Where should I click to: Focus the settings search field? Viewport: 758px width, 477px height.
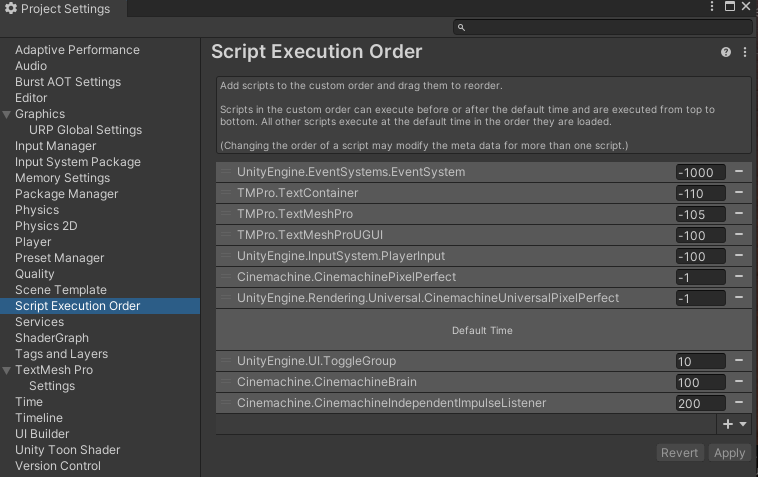pyautogui.click(x=602, y=28)
